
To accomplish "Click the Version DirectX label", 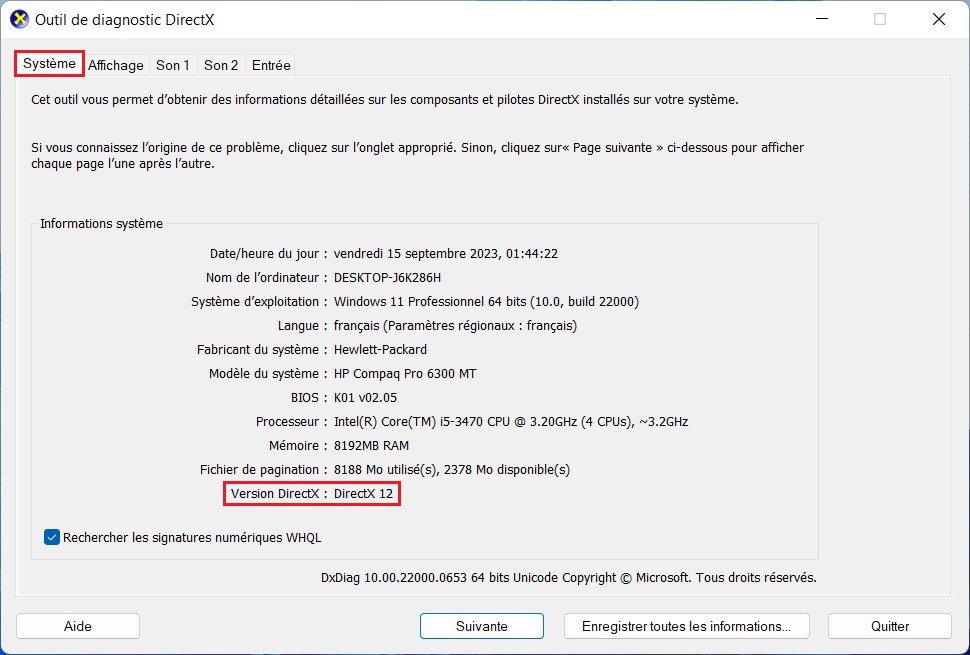I will tap(279, 494).
